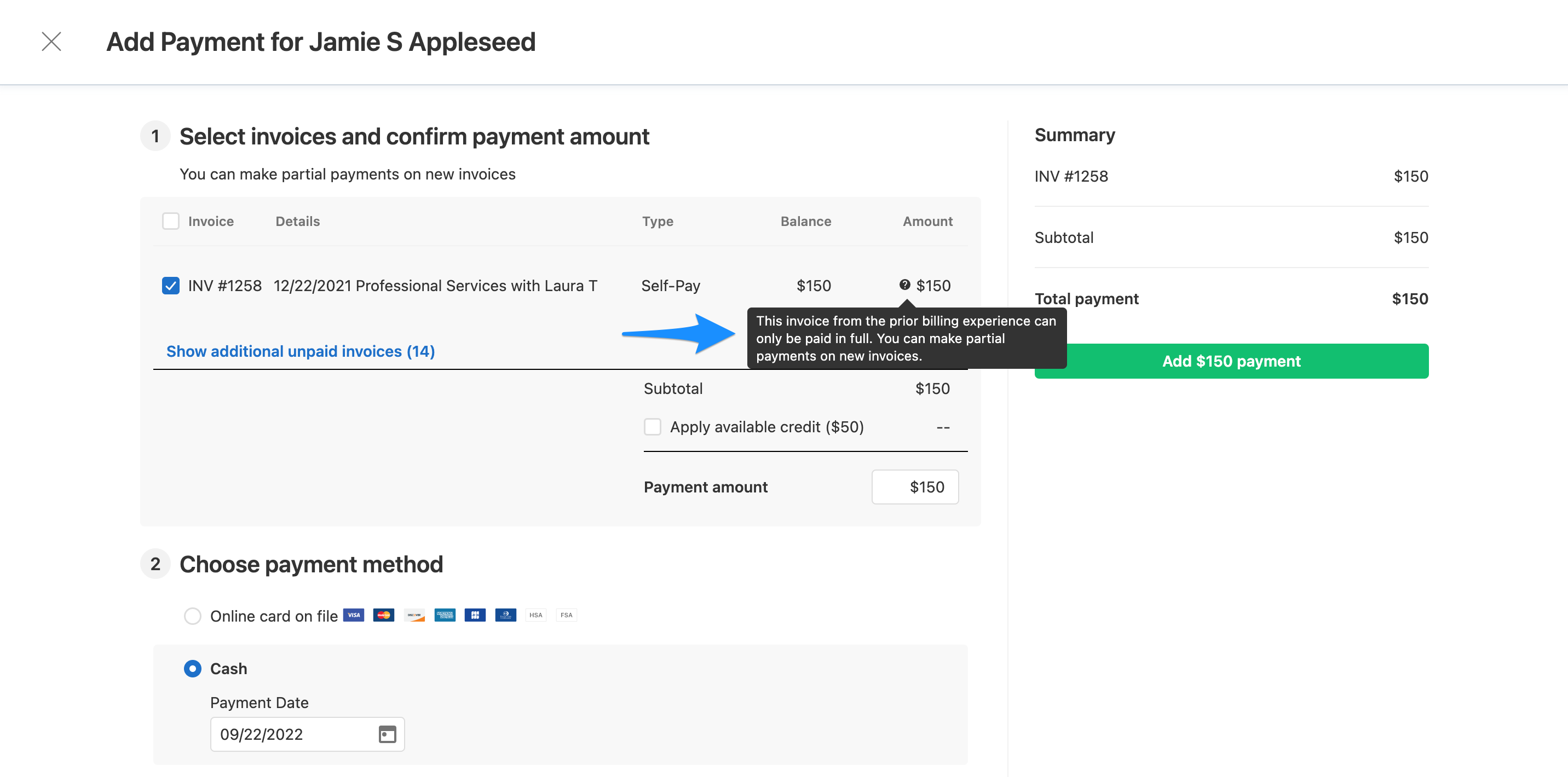Select the Cash payment method
Viewport: 1568px width, 777px height.
click(x=192, y=668)
